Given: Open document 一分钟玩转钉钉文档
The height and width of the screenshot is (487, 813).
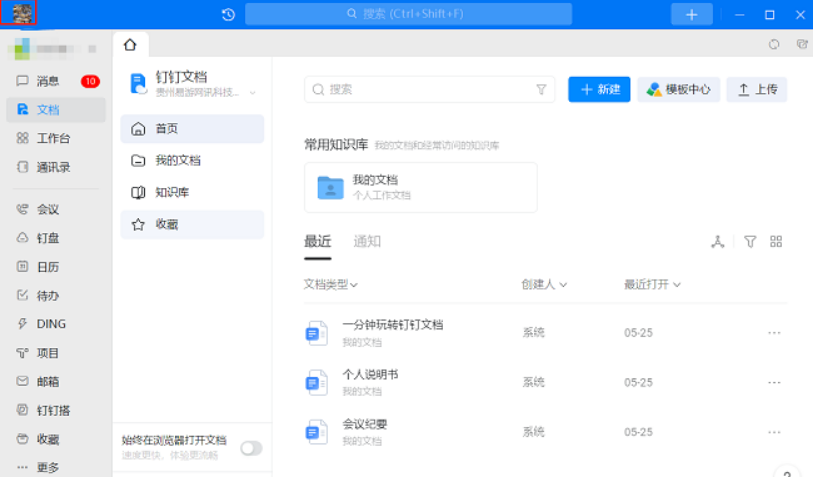Looking at the screenshot, I should pos(393,325).
